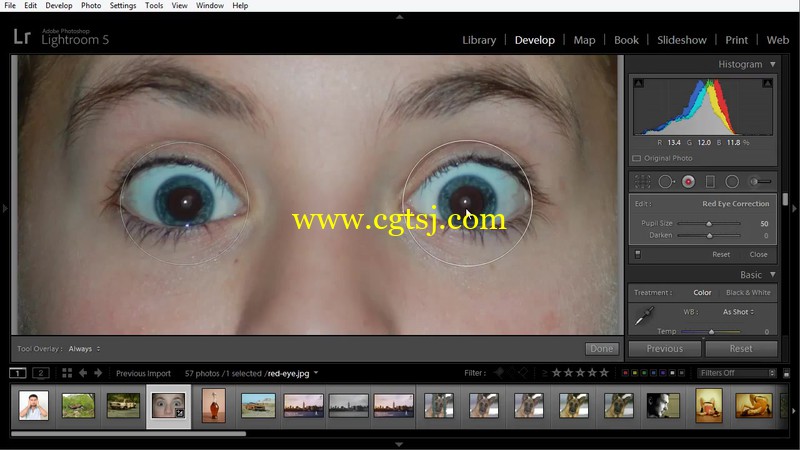This screenshot has height=450, width=800.
Task: Click Previous Import source label
Action: (x=143, y=373)
